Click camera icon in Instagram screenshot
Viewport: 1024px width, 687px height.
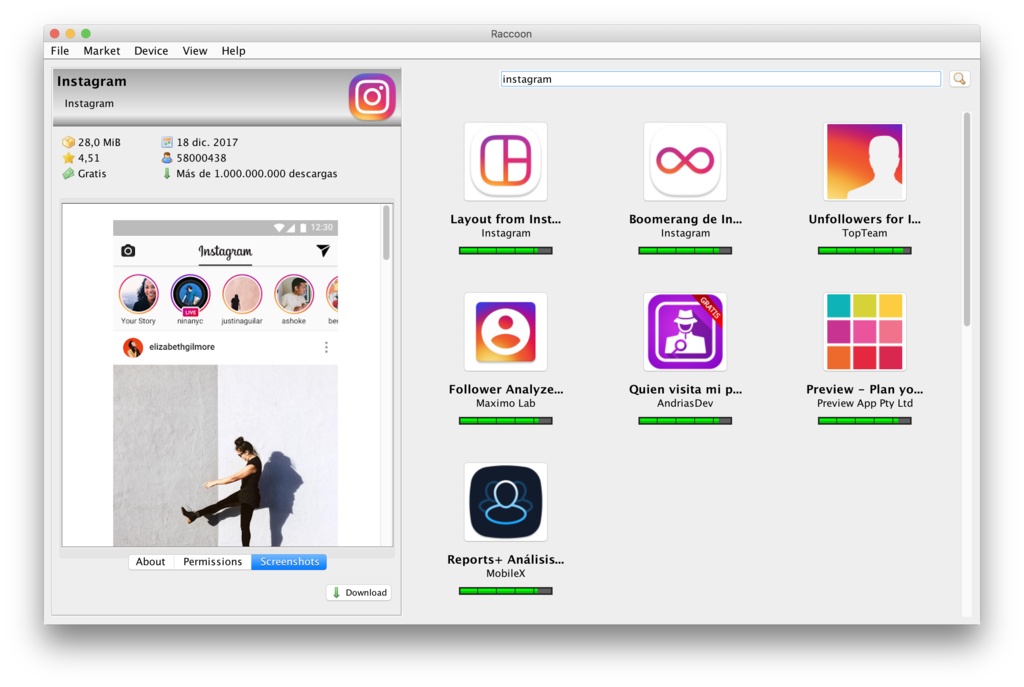pyautogui.click(x=128, y=251)
